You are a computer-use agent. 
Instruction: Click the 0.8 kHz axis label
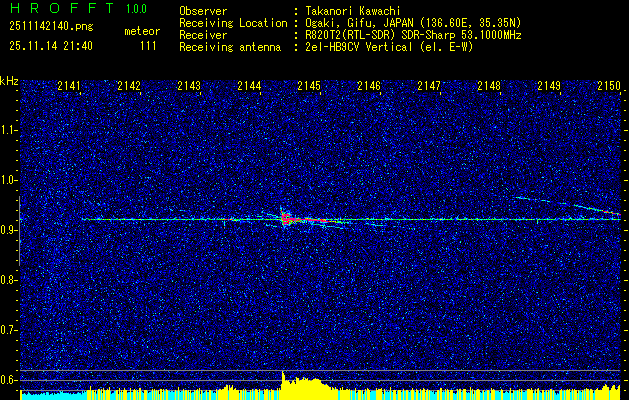coord(8,280)
